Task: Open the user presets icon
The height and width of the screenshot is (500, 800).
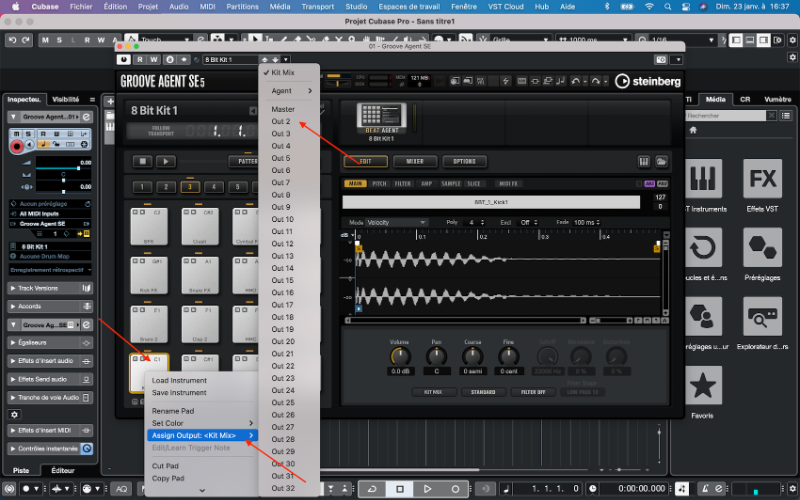Action: 703,316
